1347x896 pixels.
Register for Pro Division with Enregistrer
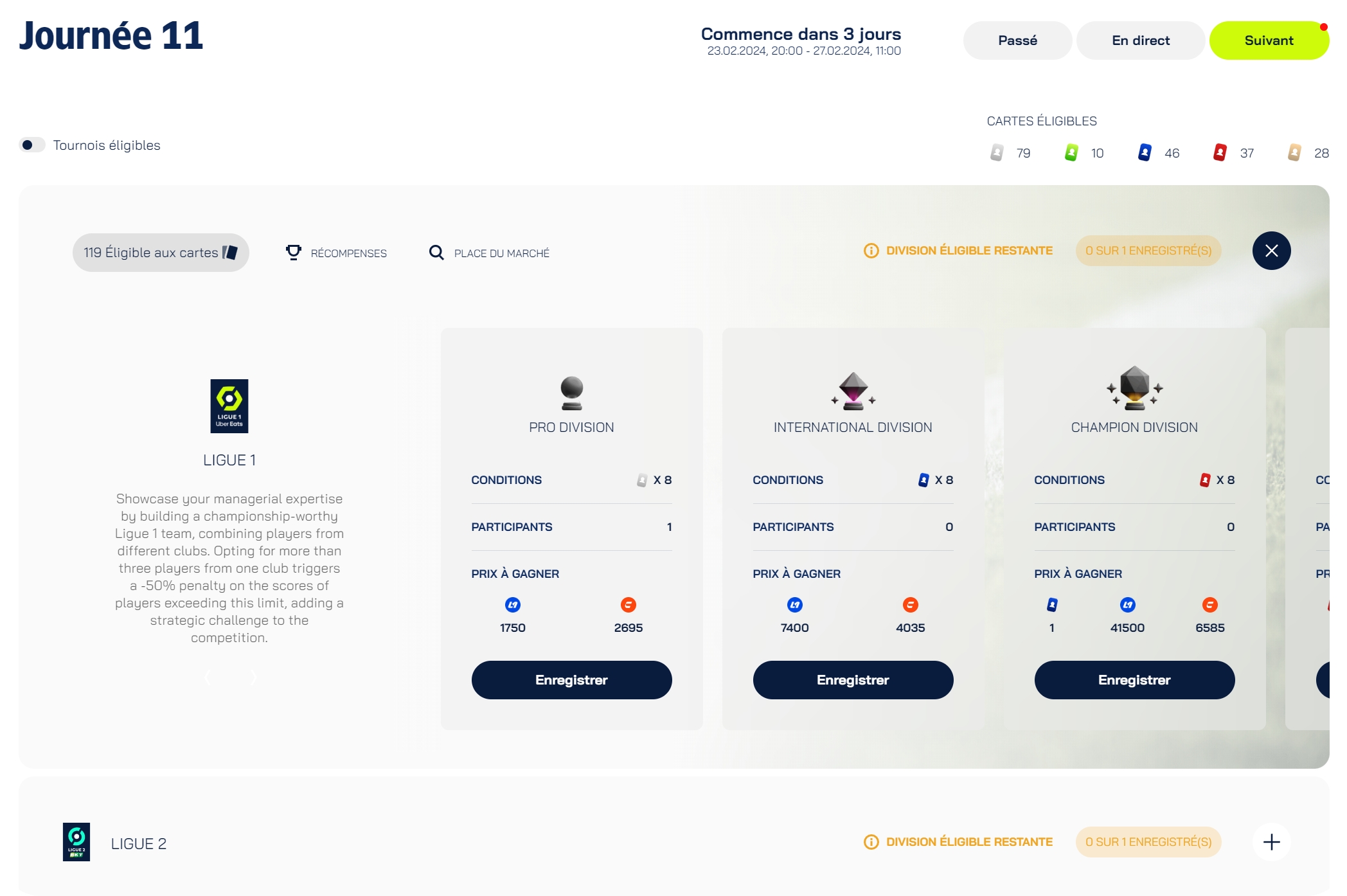click(x=571, y=680)
